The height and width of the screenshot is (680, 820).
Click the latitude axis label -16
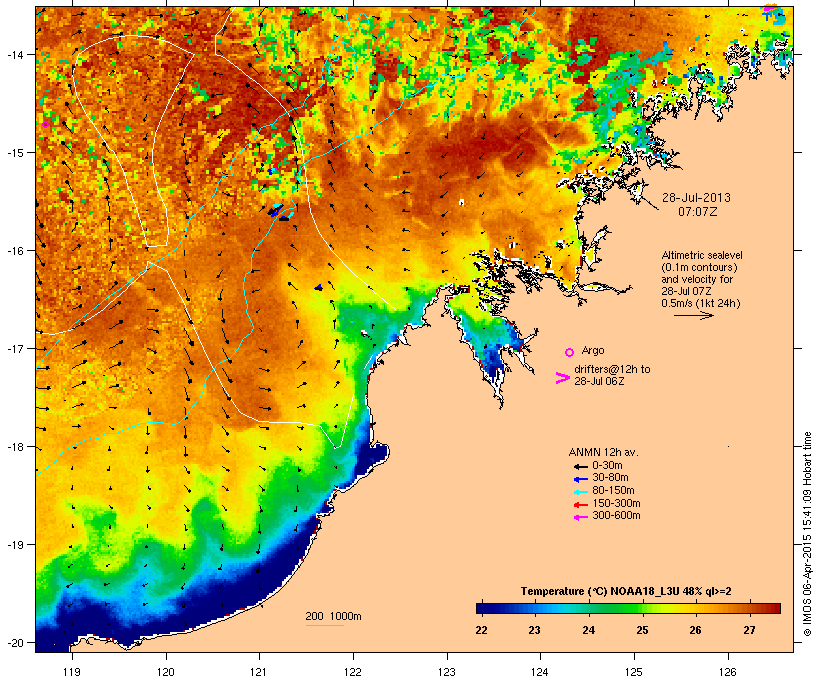[x=14, y=251]
